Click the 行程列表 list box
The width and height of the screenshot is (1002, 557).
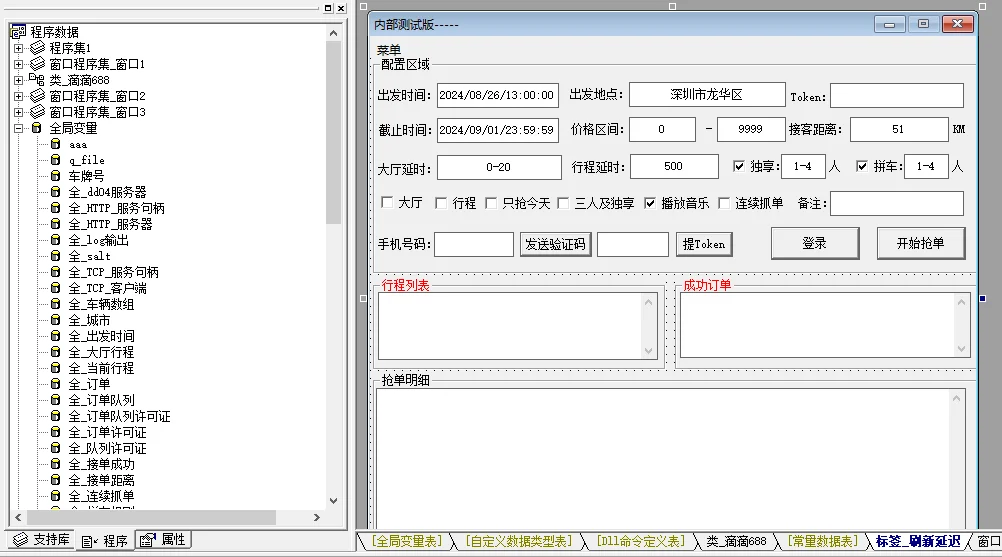pos(518,326)
